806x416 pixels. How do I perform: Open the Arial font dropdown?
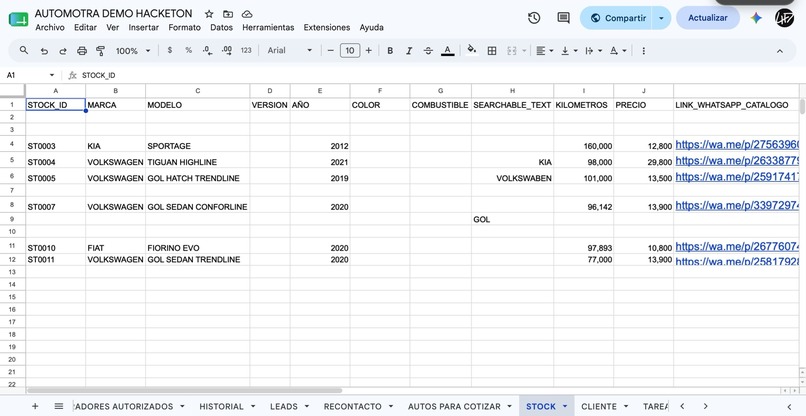pos(289,50)
